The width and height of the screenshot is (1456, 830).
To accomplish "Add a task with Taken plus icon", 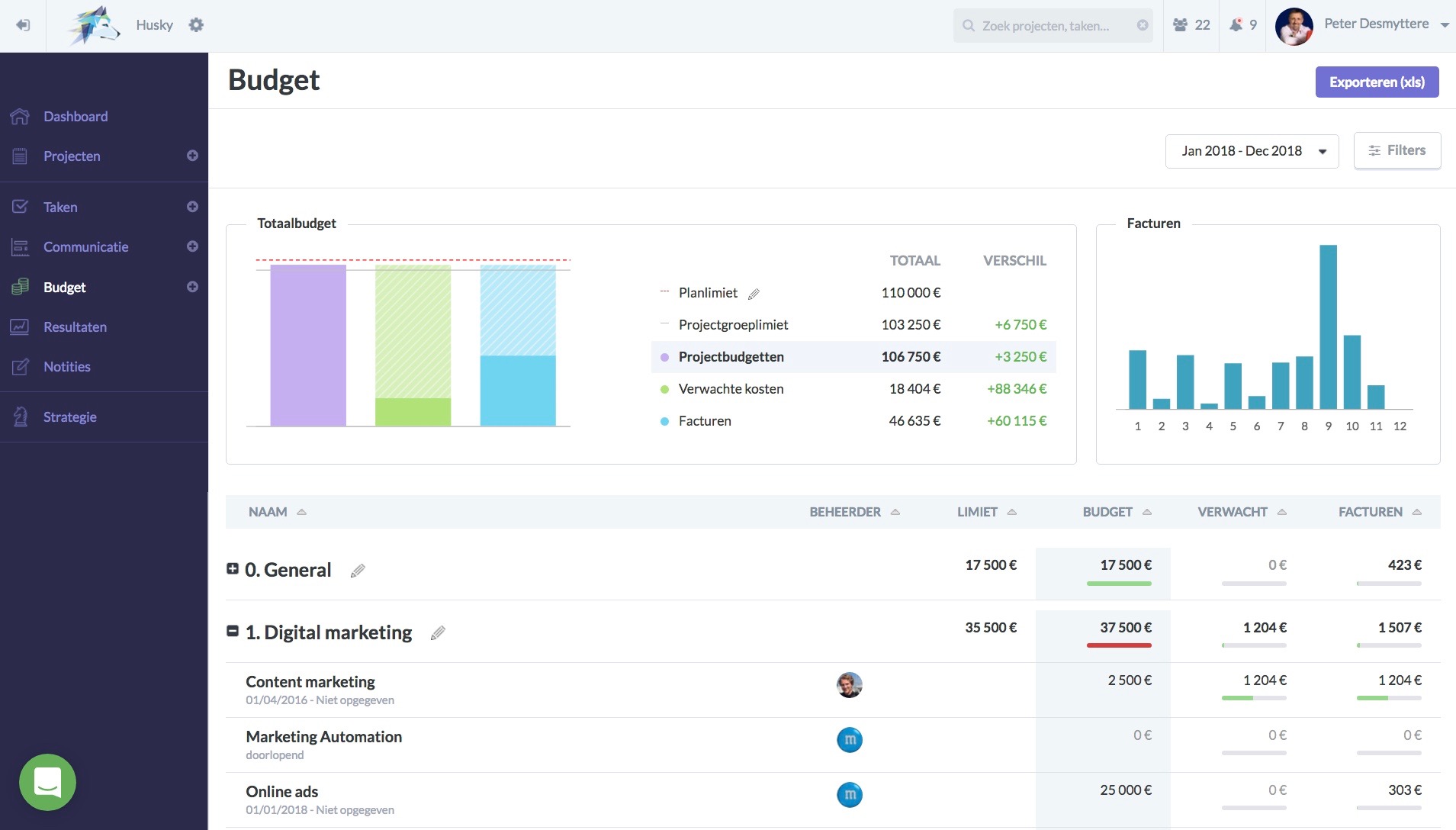I will click(x=192, y=207).
